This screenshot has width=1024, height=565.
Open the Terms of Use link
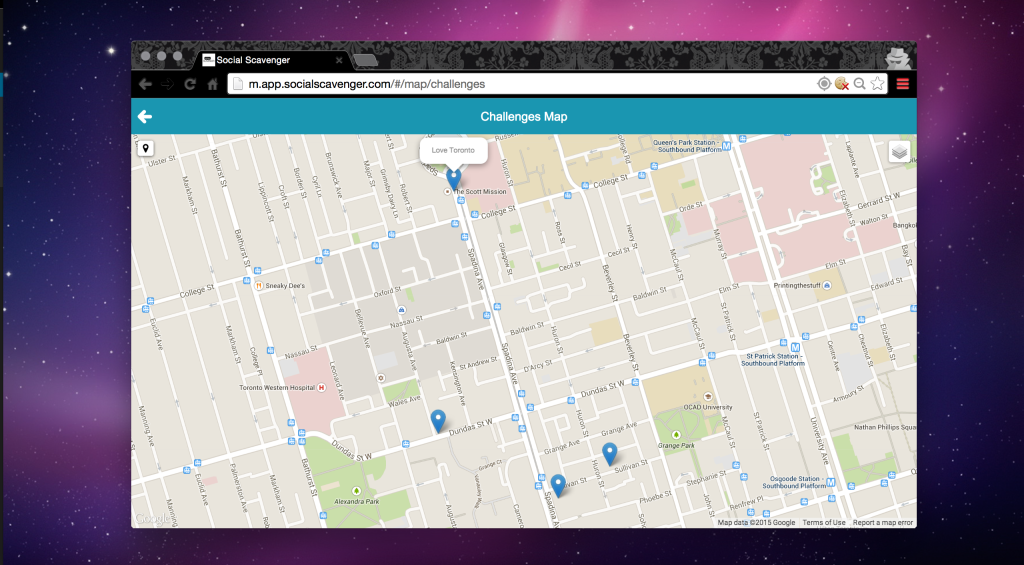coord(824,523)
